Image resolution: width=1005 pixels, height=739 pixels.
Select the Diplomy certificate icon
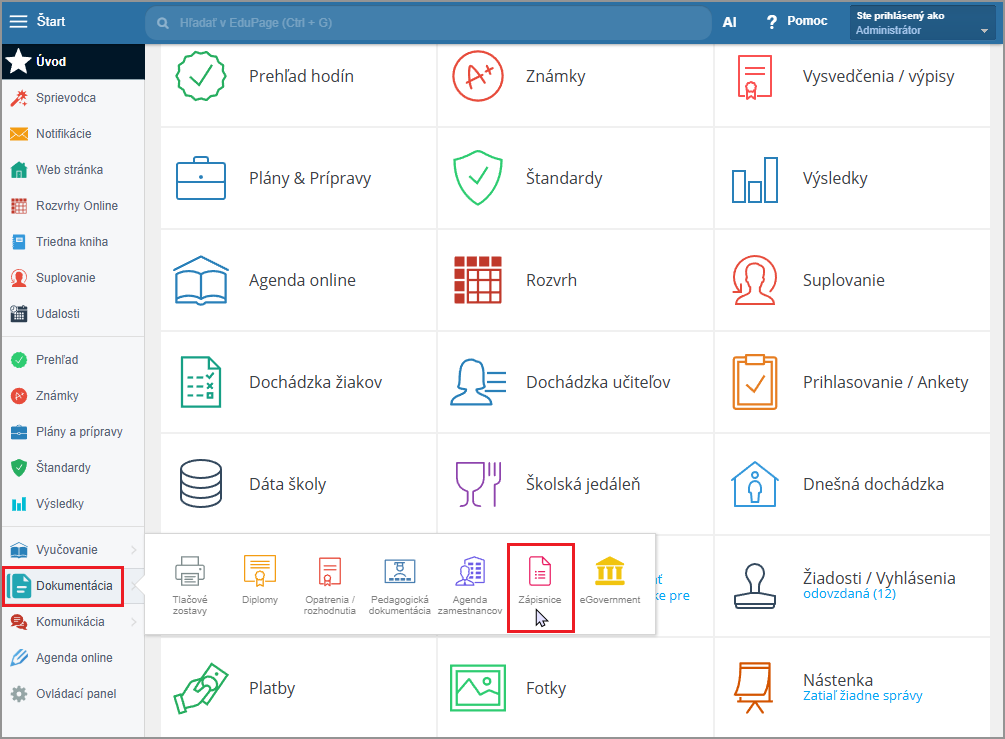260,572
